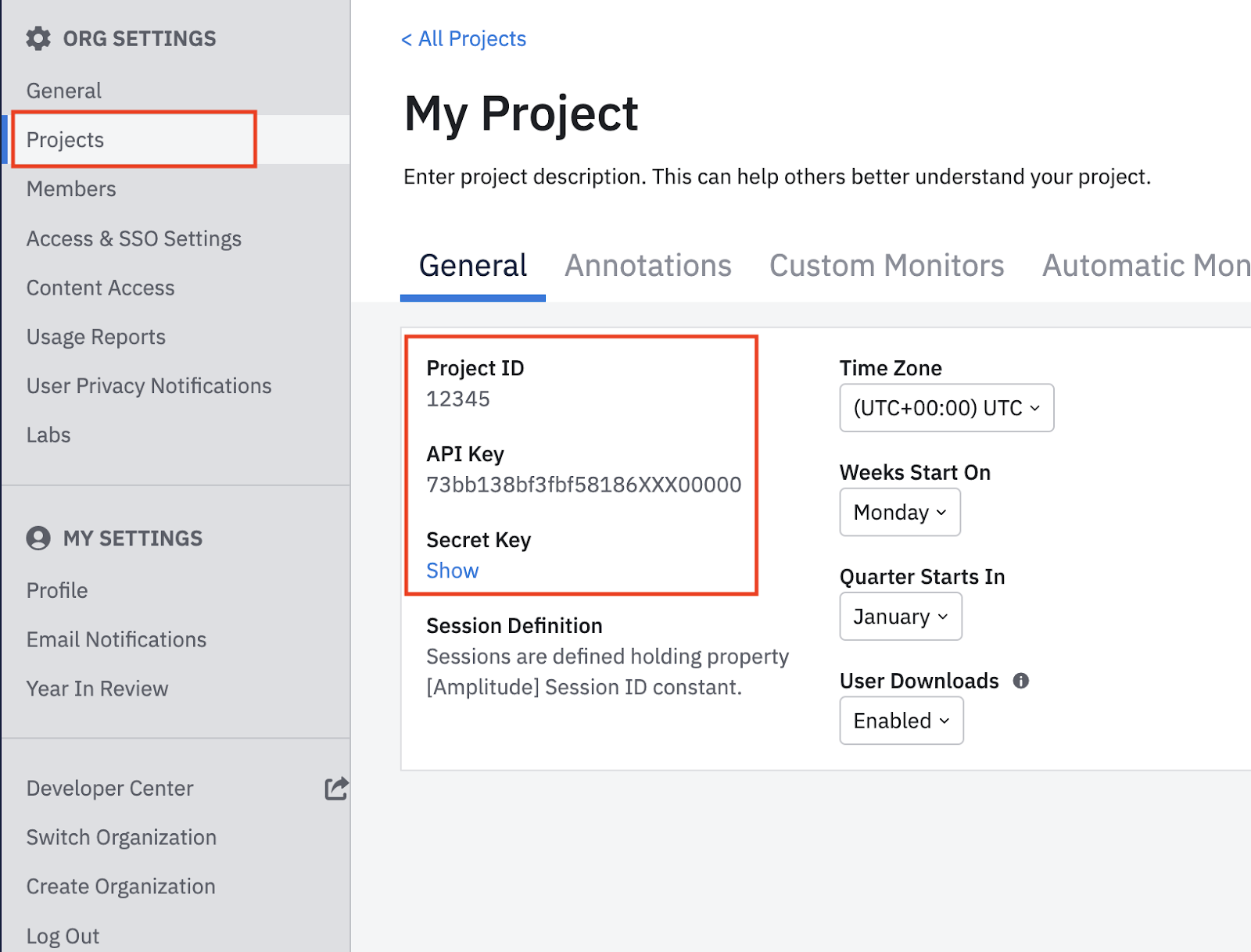The width and height of the screenshot is (1251, 952).
Task: Open the Time Zone dropdown
Action: 946,407
